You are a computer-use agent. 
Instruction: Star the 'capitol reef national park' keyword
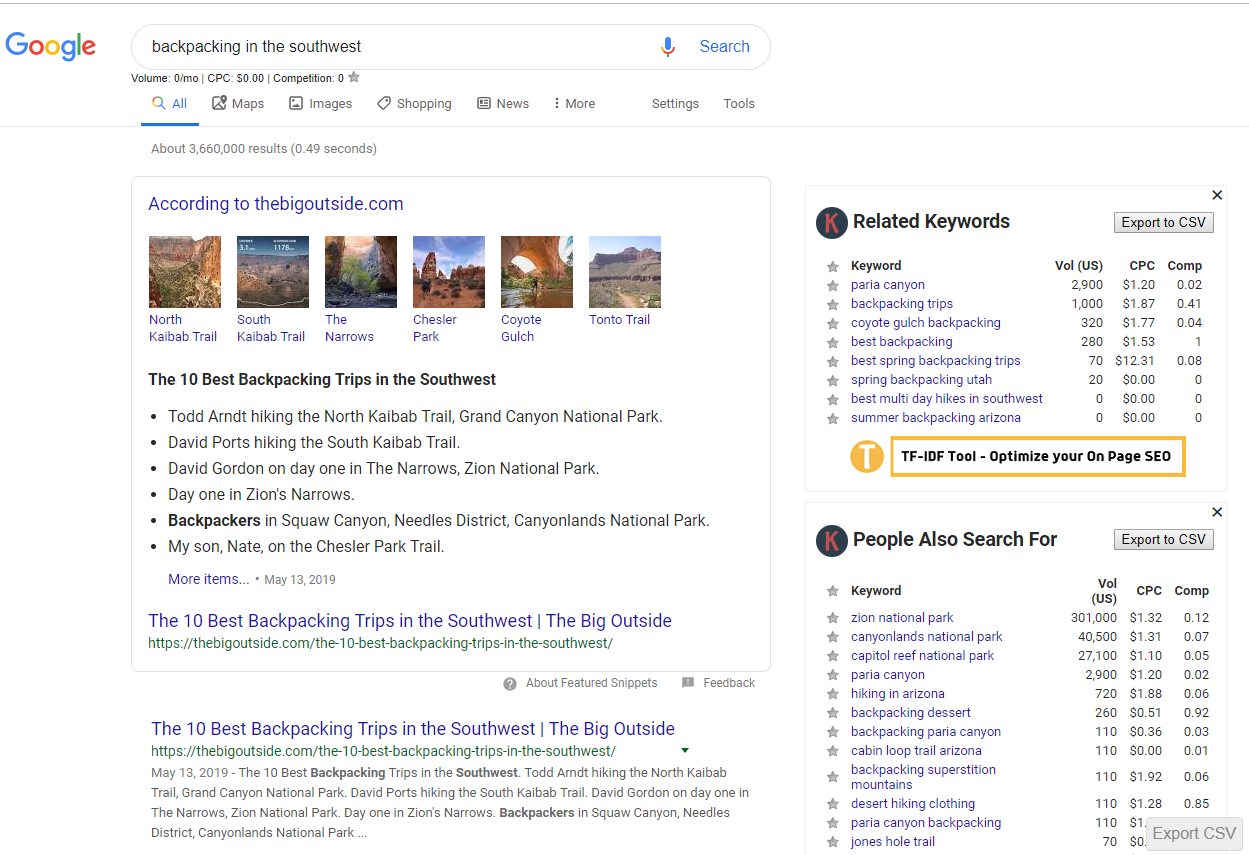tap(832, 656)
